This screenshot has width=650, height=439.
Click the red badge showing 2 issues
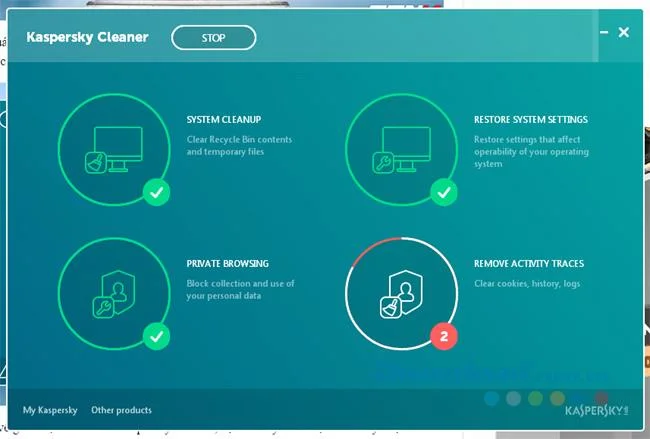444,336
